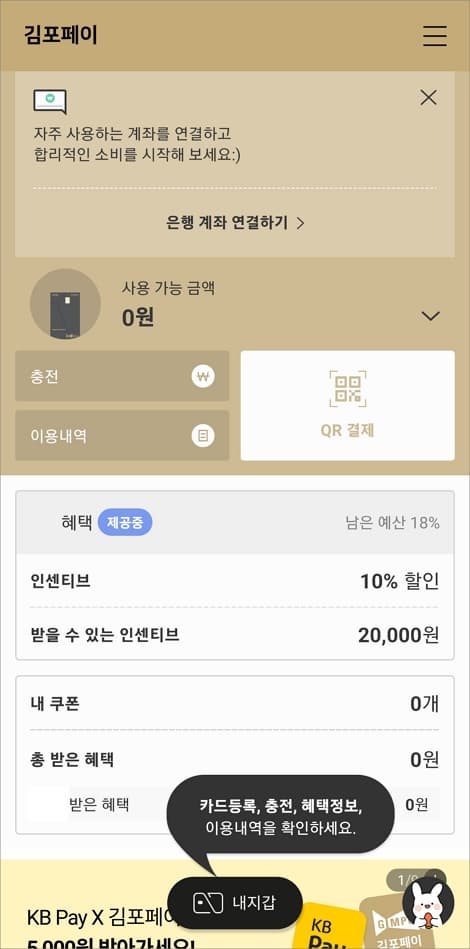Dismiss the account linking banner with X
470x949 pixels.
[428, 97]
